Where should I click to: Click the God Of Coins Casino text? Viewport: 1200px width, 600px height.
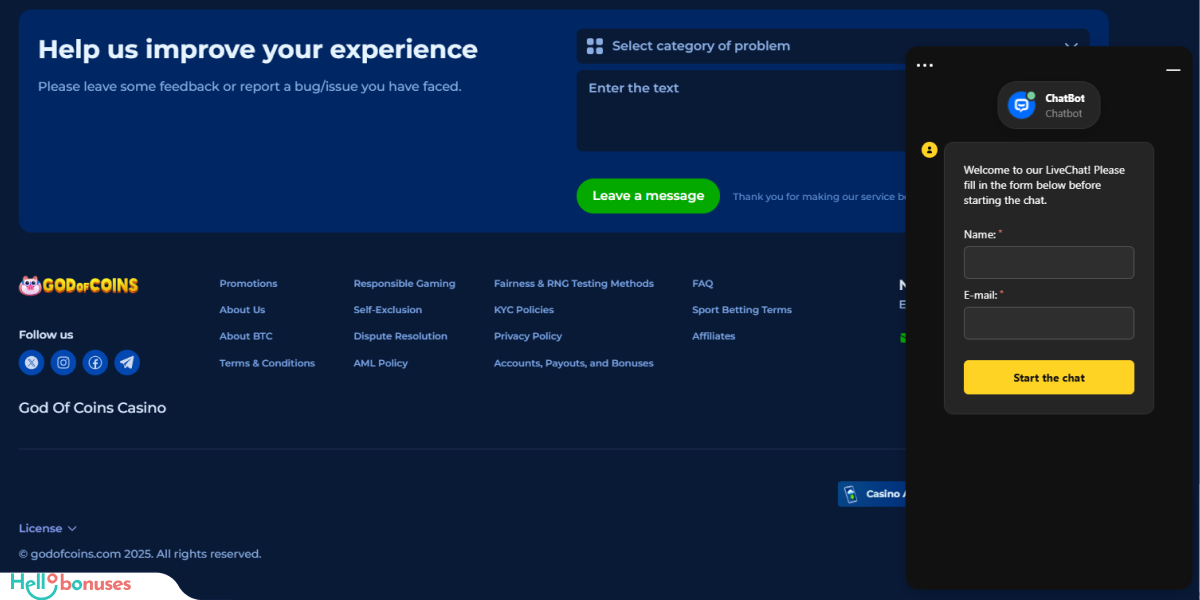point(92,408)
